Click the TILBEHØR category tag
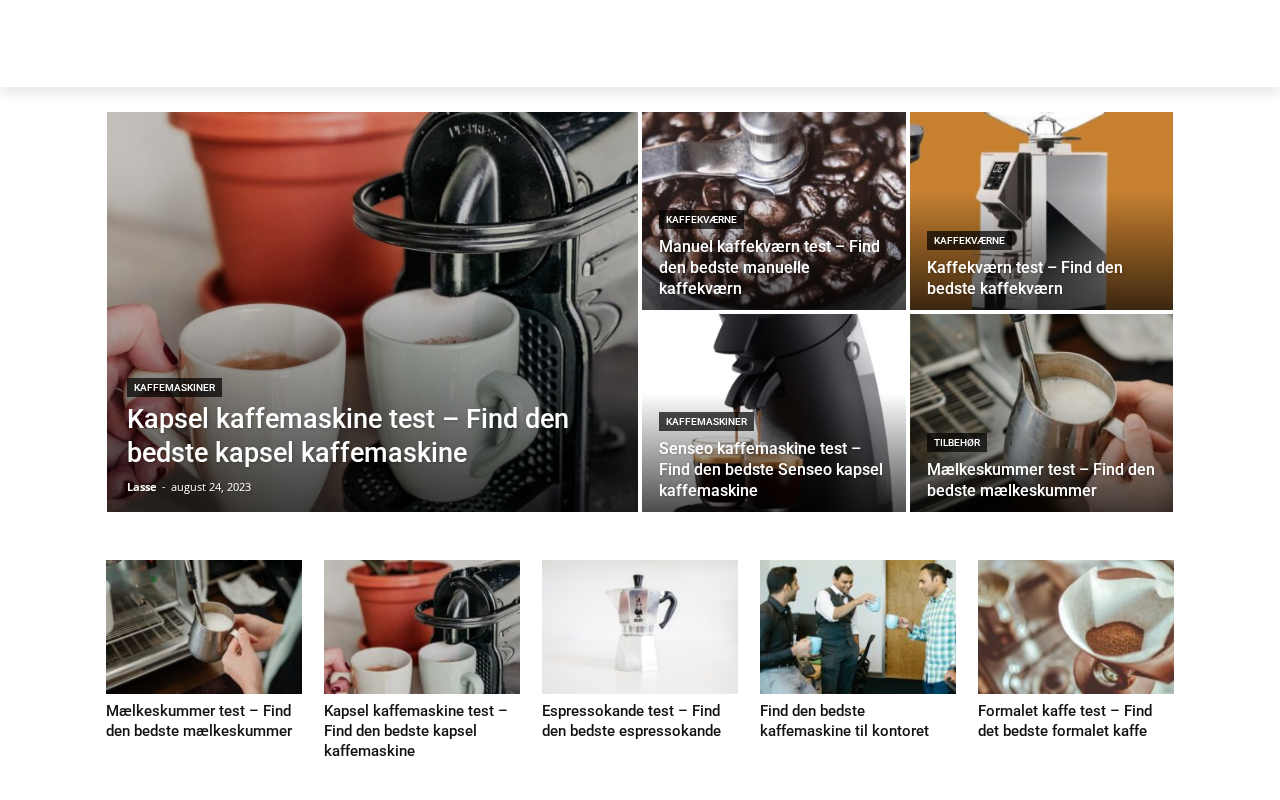Viewport: 1280px width, 800px height. [x=957, y=442]
